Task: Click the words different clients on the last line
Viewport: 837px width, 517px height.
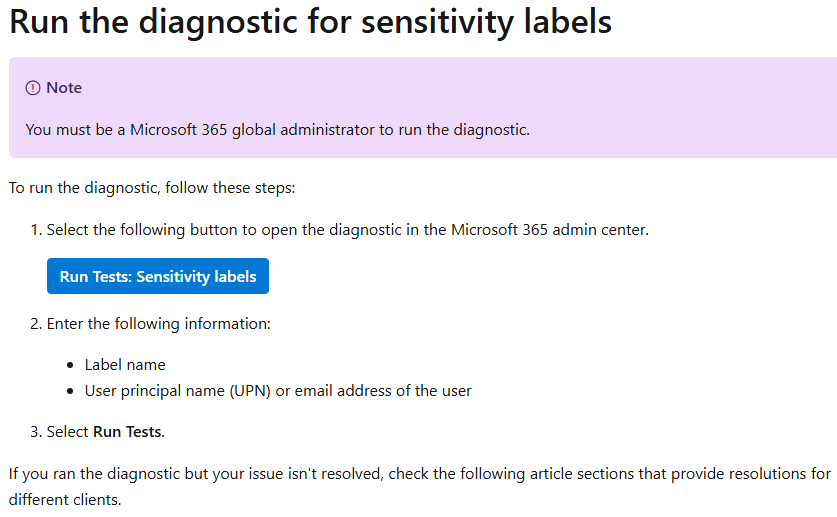Action: click(x=64, y=500)
